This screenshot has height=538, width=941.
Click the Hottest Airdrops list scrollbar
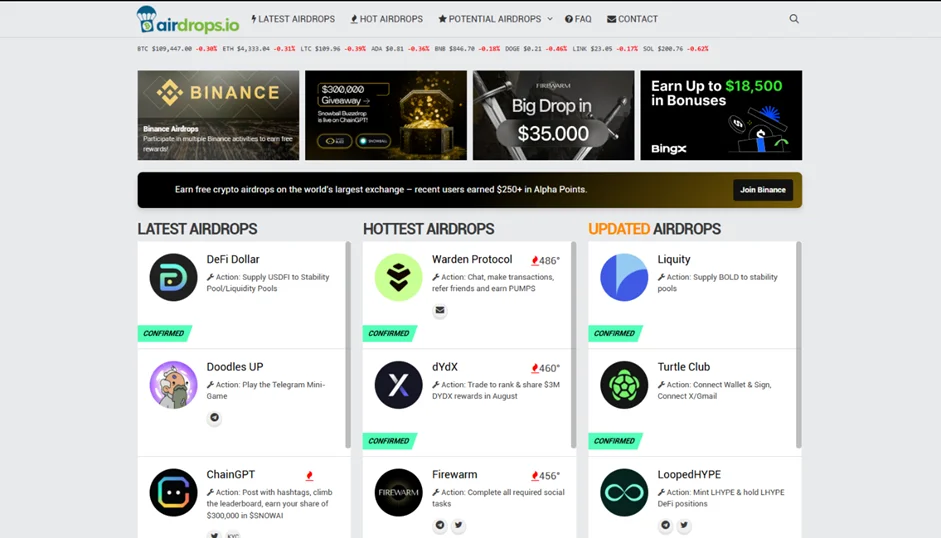(x=573, y=345)
